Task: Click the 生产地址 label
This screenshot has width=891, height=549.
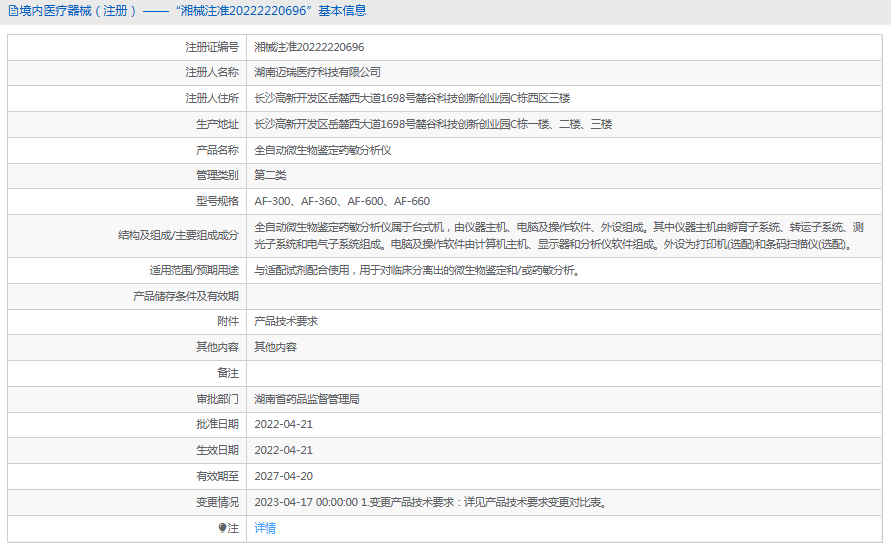Action: 218,124
